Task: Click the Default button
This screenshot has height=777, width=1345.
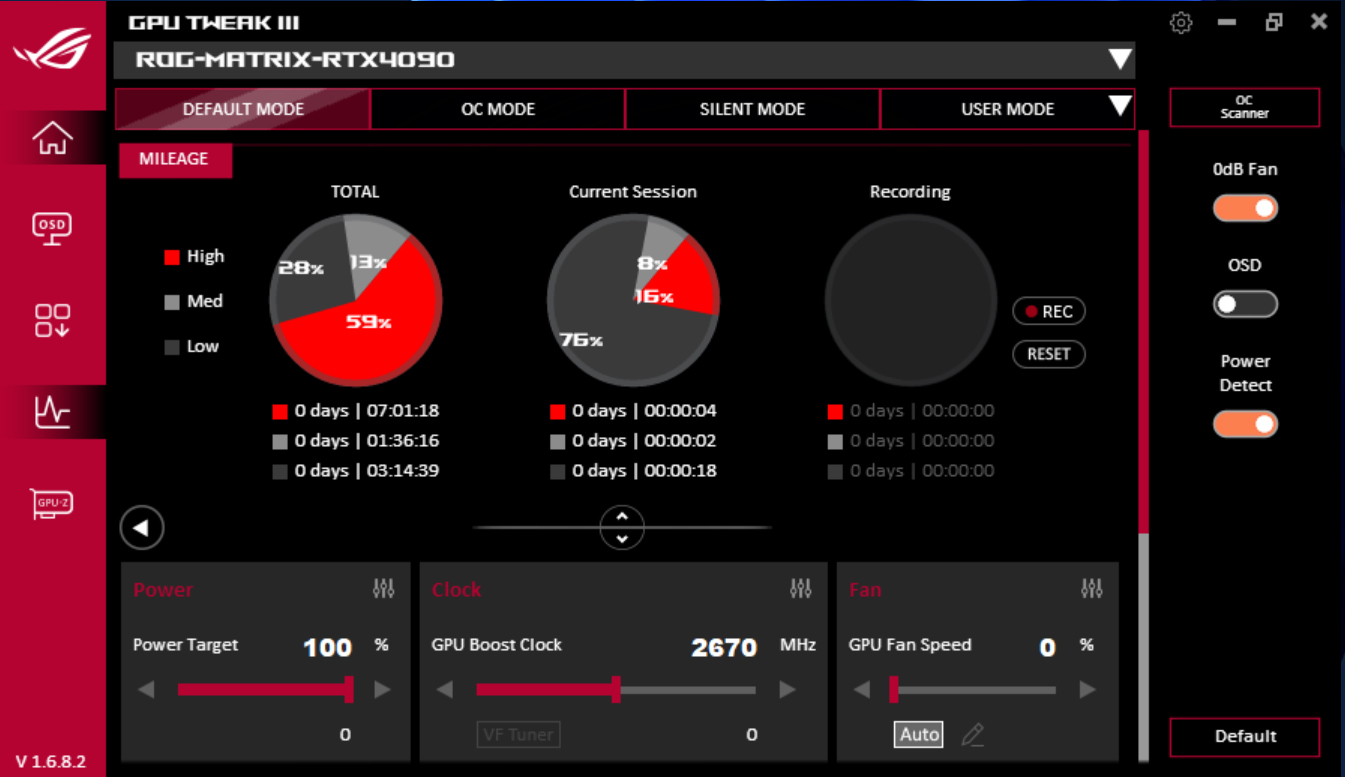Action: point(1245,736)
